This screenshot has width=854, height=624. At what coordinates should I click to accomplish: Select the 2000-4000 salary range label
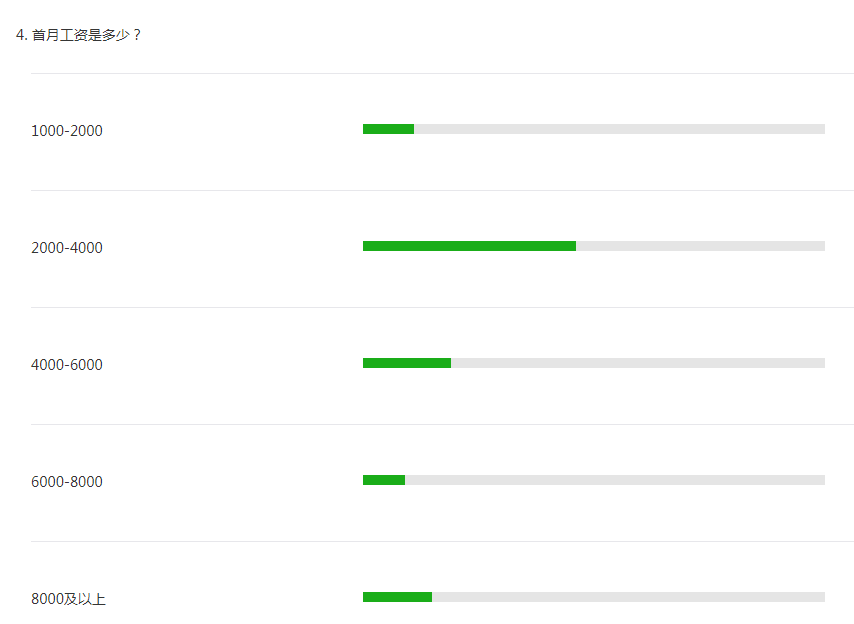point(66,248)
